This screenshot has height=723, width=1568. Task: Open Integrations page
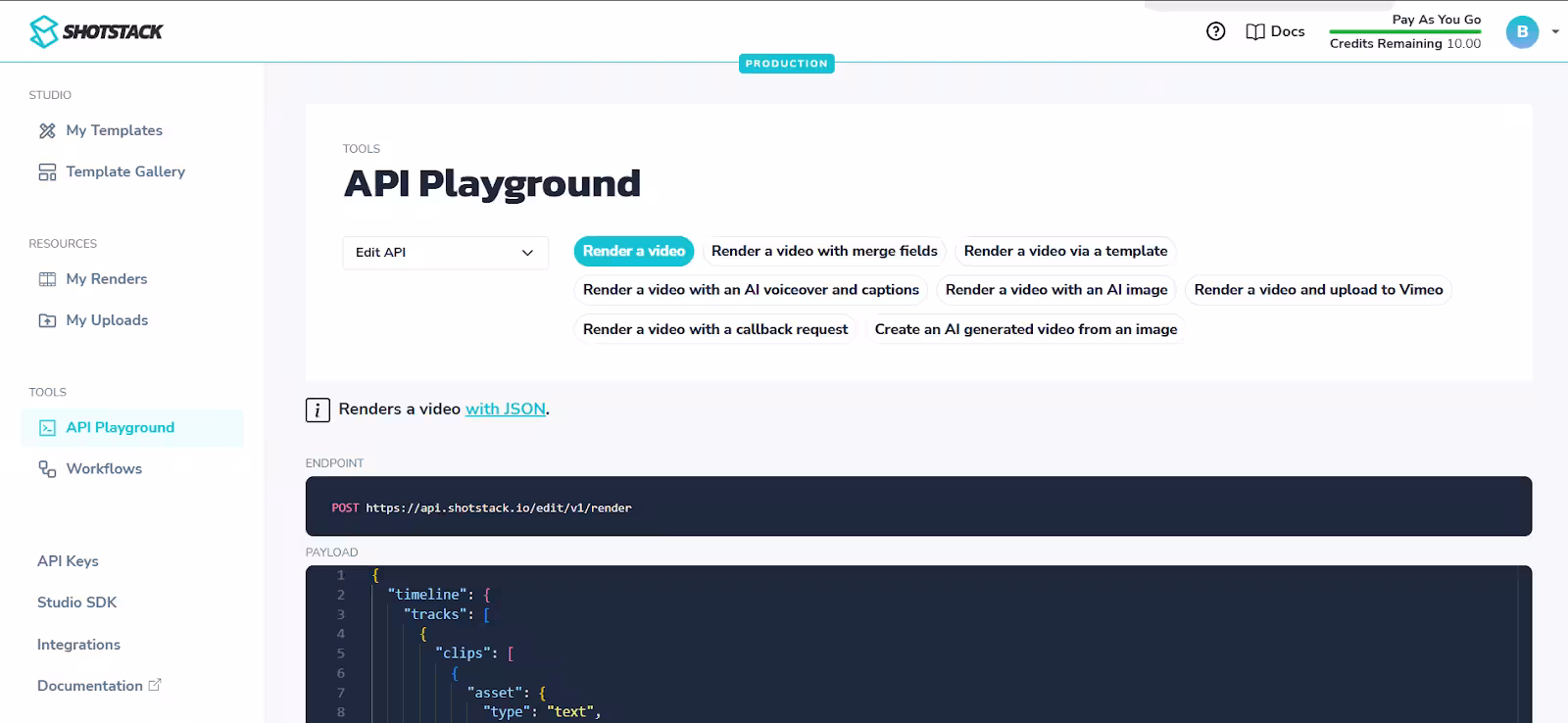point(78,645)
